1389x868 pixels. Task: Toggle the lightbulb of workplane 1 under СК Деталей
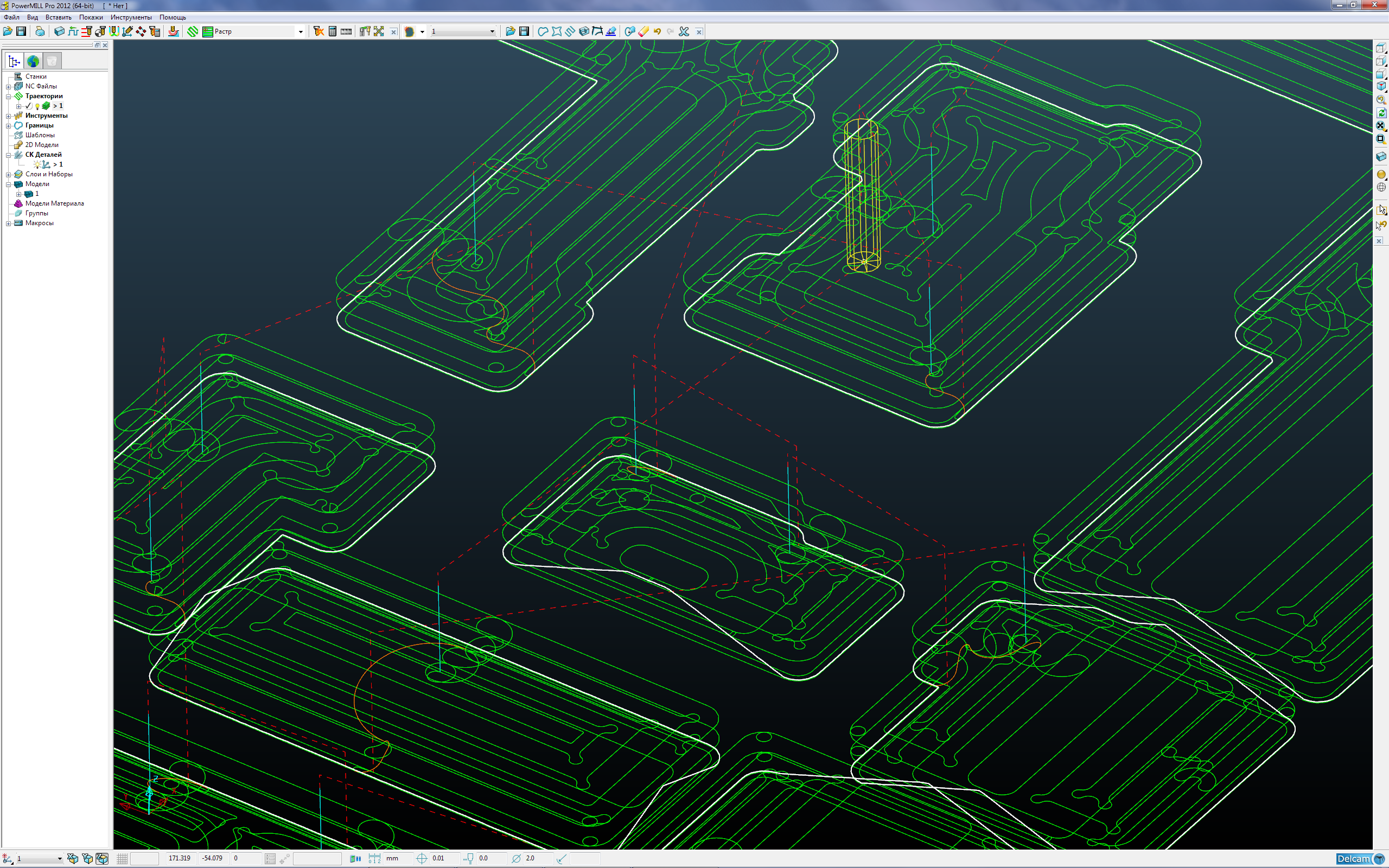point(37,165)
